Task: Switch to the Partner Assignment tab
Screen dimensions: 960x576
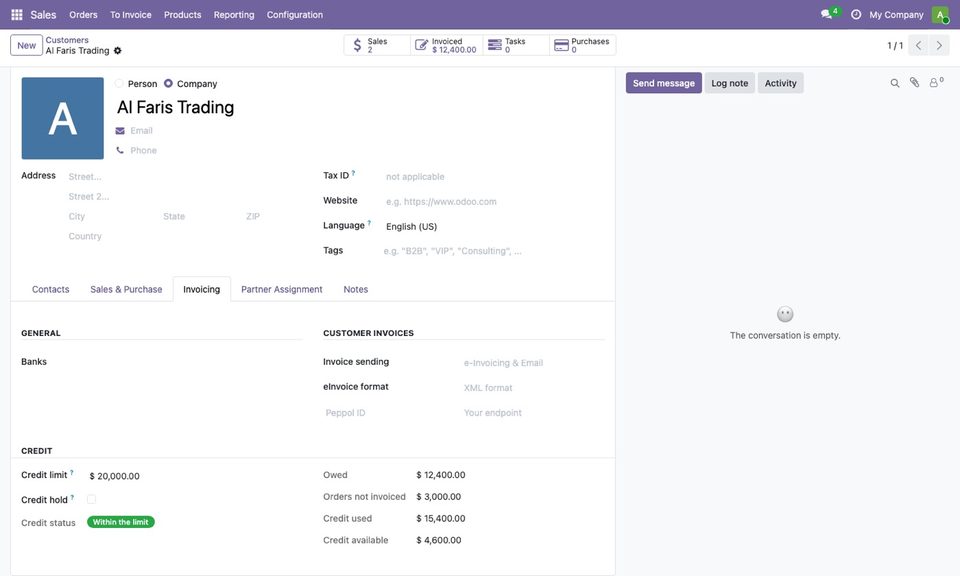Action: coord(282,290)
